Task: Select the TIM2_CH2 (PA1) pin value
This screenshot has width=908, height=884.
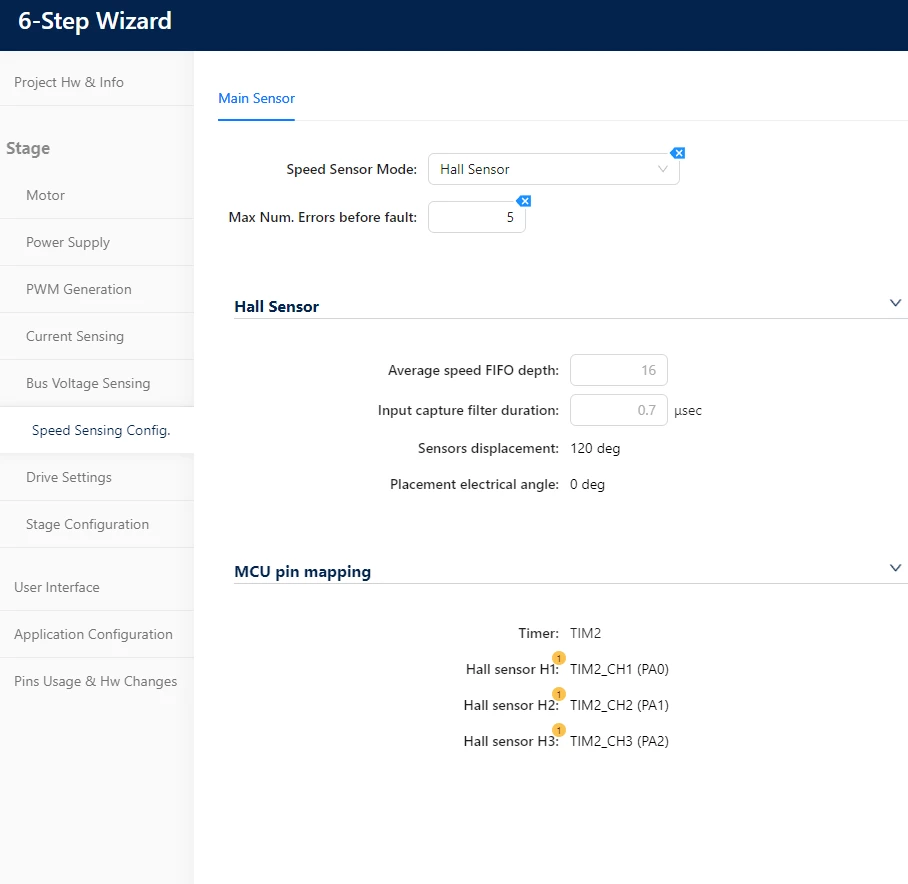Action: 619,705
